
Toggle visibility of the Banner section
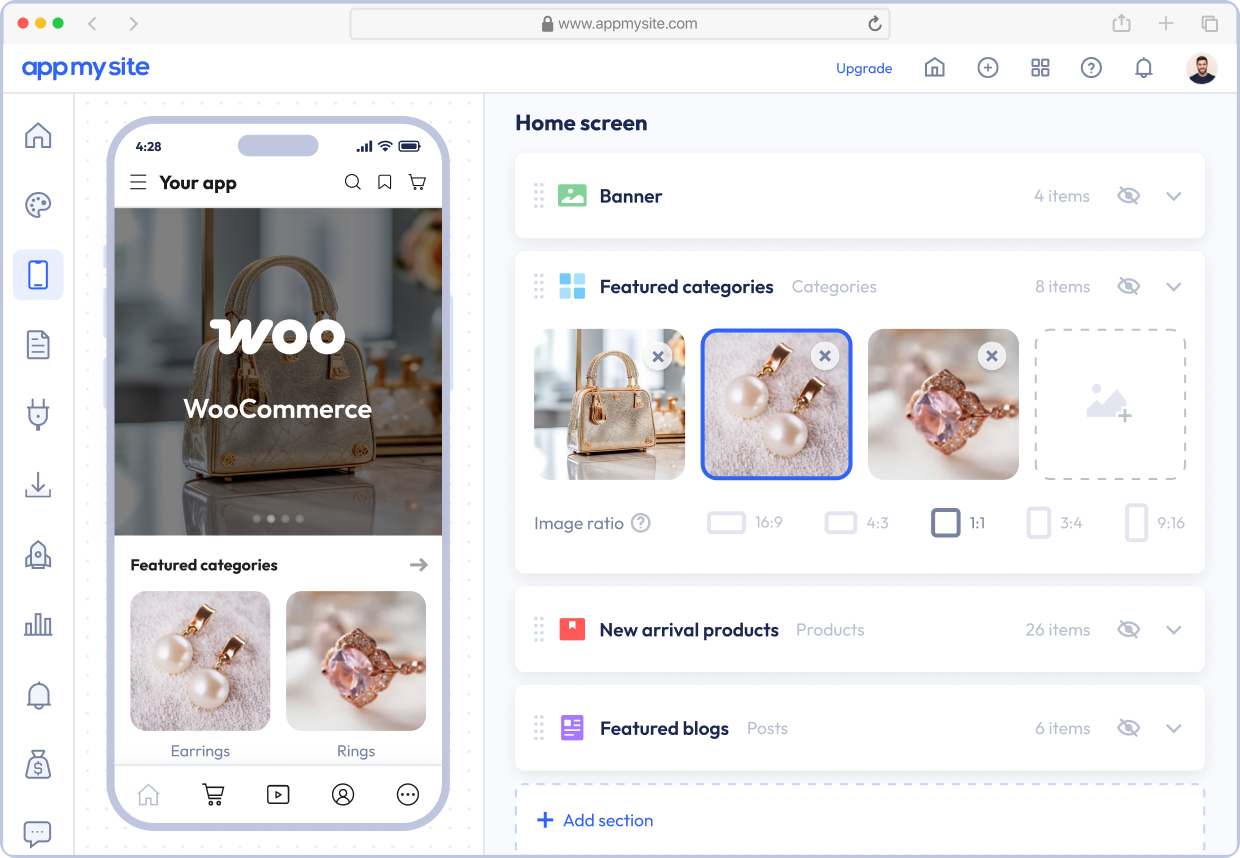tap(1128, 196)
